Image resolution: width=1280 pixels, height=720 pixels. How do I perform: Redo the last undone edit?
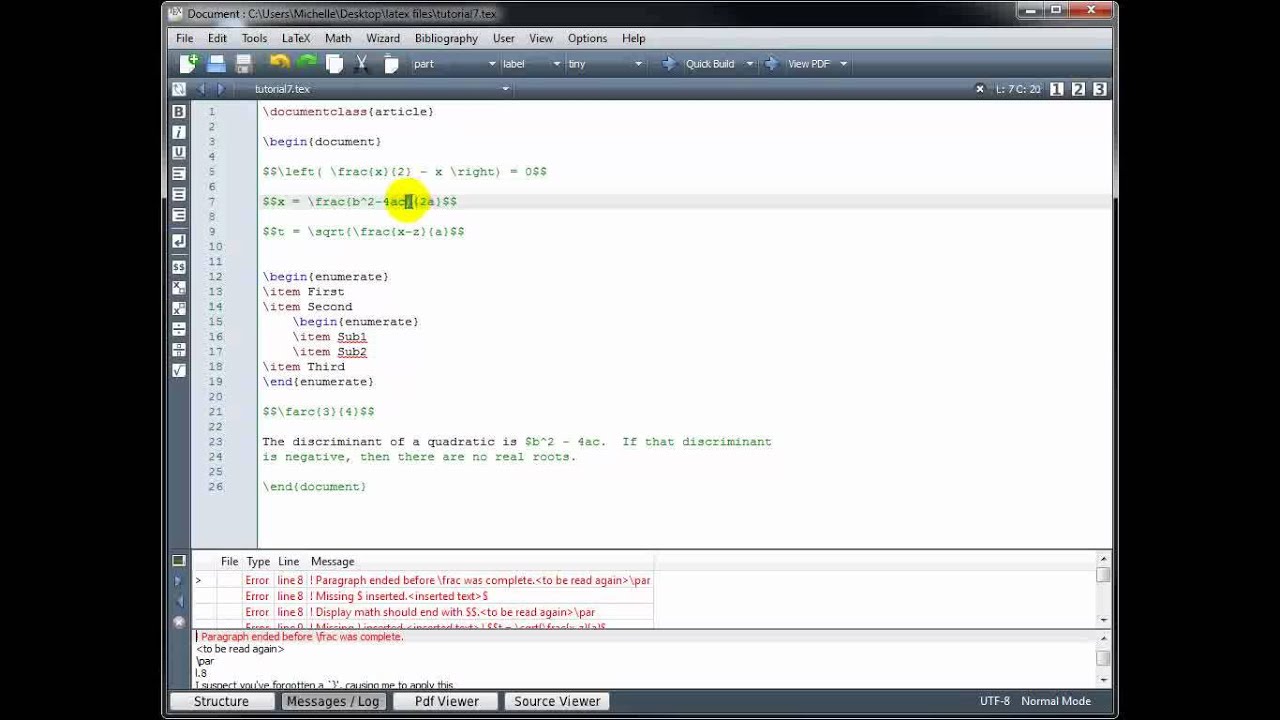coord(307,63)
